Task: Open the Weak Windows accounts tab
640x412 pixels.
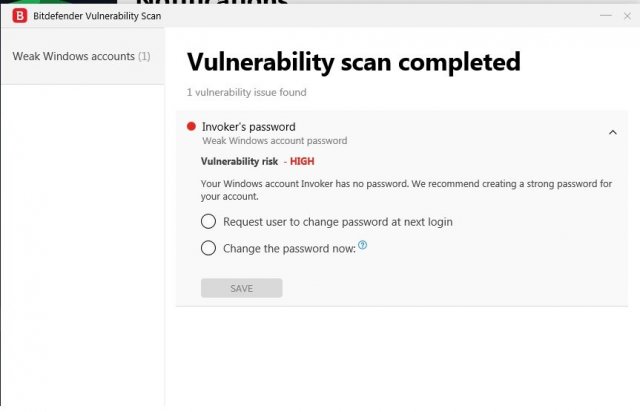Action: pyautogui.click(x=81, y=57)
